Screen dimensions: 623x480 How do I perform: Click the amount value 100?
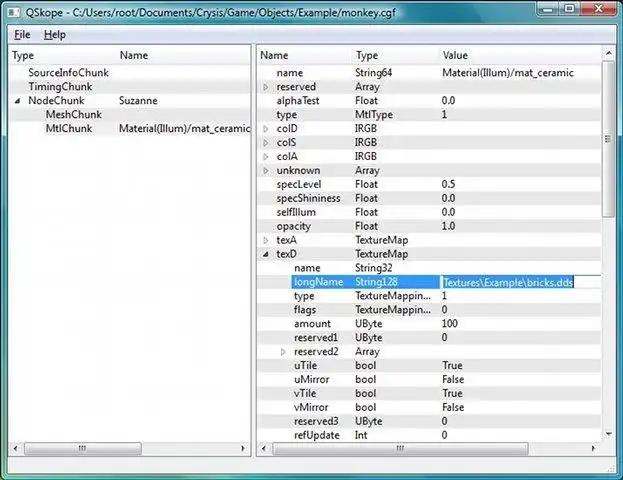pos(450,323)
